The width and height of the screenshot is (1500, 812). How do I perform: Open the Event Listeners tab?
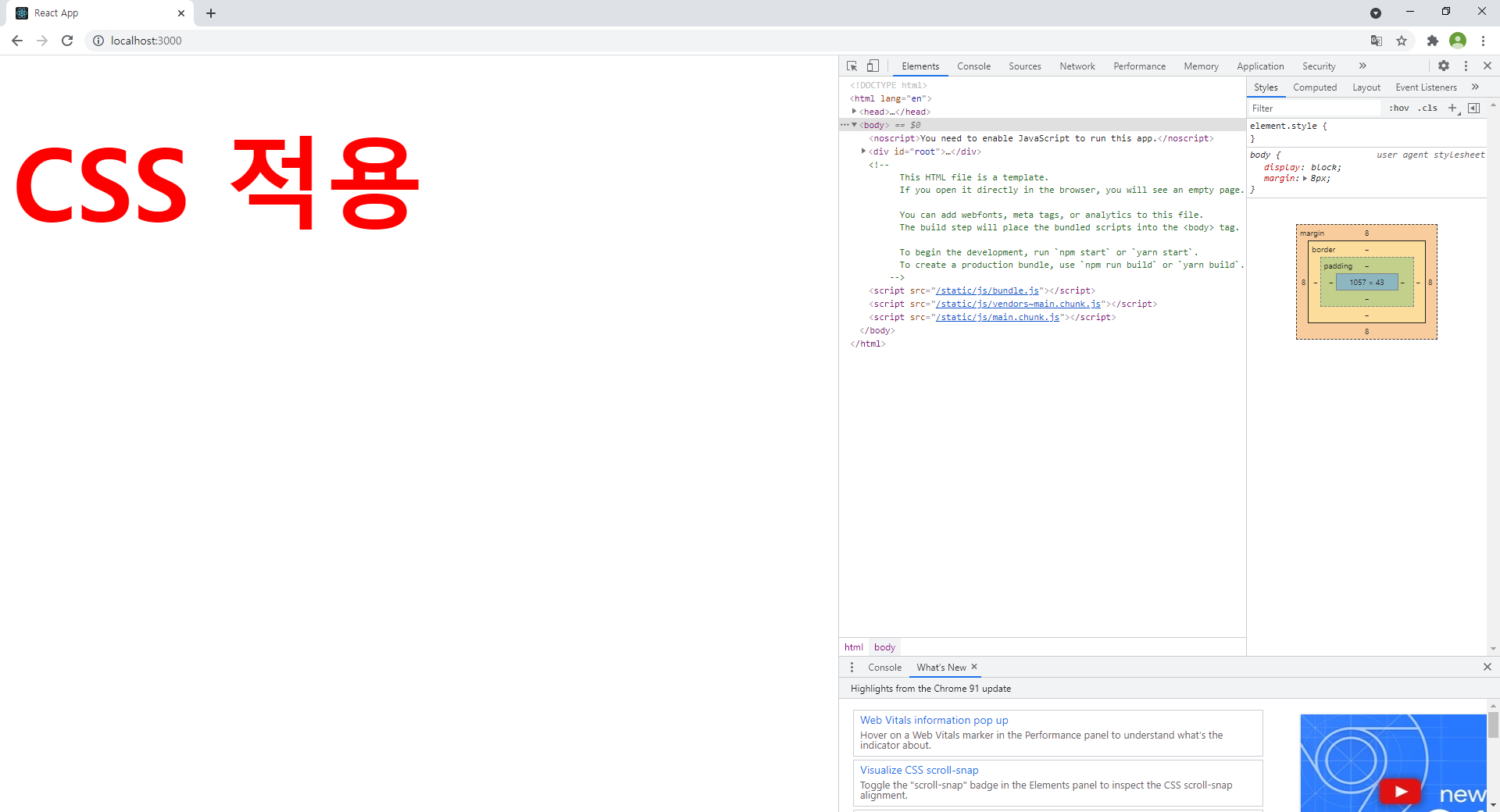1426,87
